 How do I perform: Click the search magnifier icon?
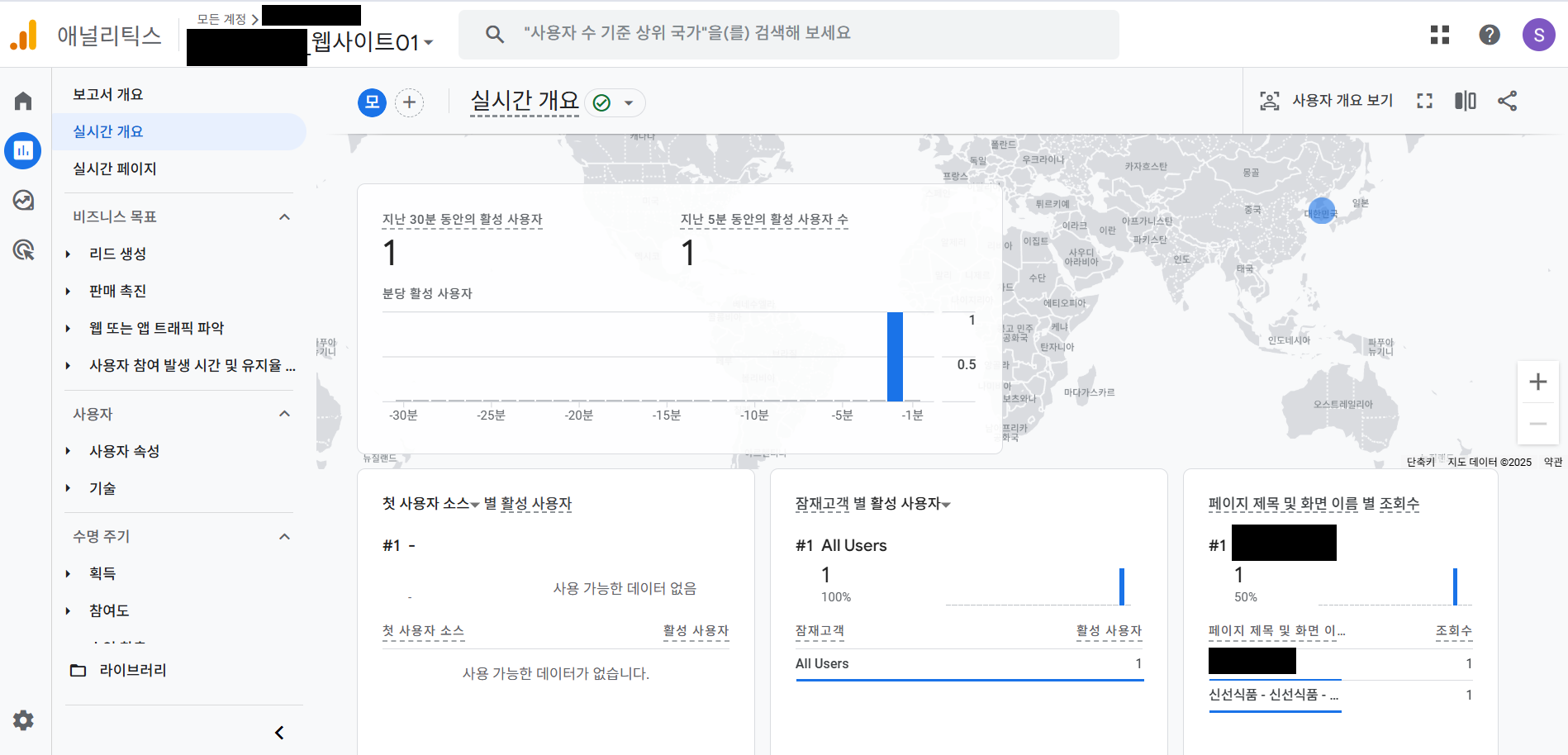pos(495,34)
